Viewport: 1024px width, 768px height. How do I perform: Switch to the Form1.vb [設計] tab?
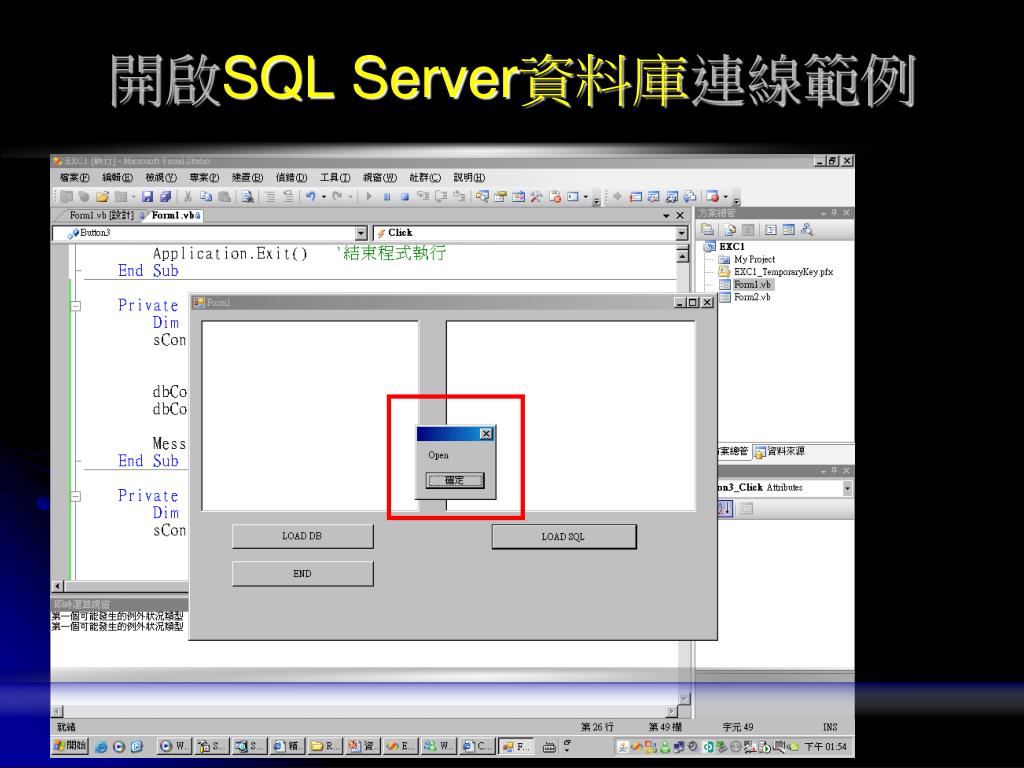[x=102, y=216]
